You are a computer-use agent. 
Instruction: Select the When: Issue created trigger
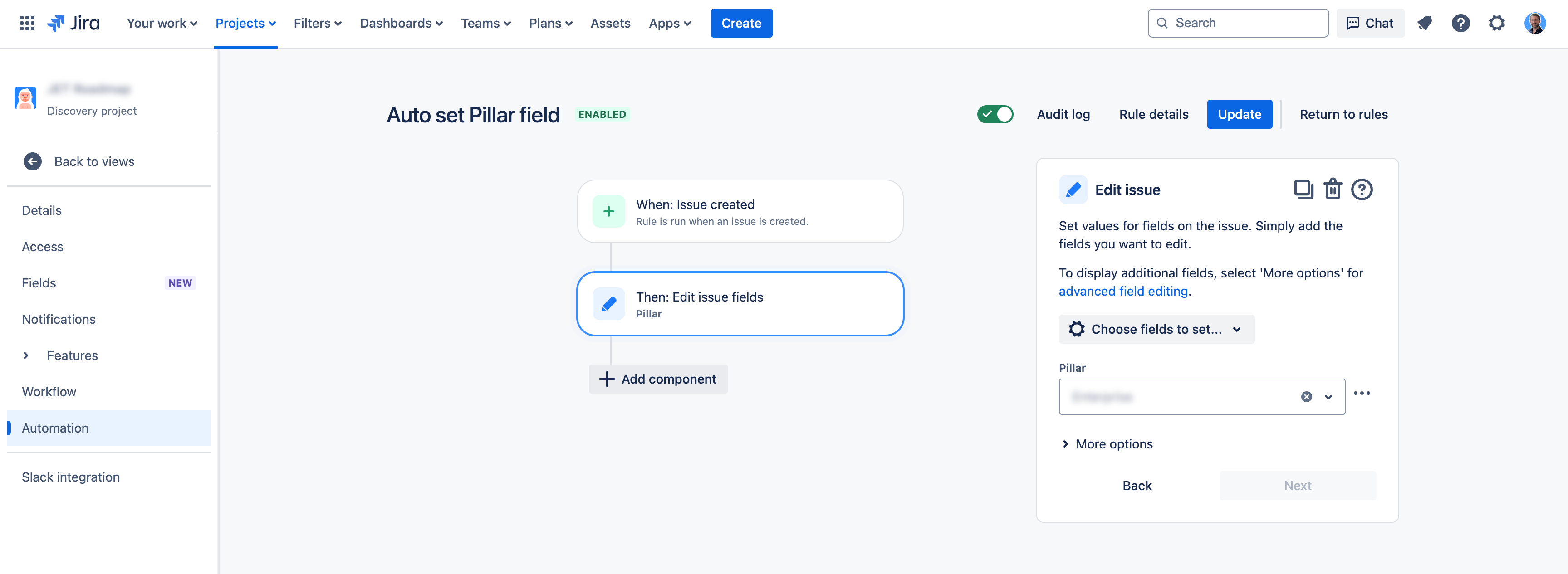pos(740,211)
